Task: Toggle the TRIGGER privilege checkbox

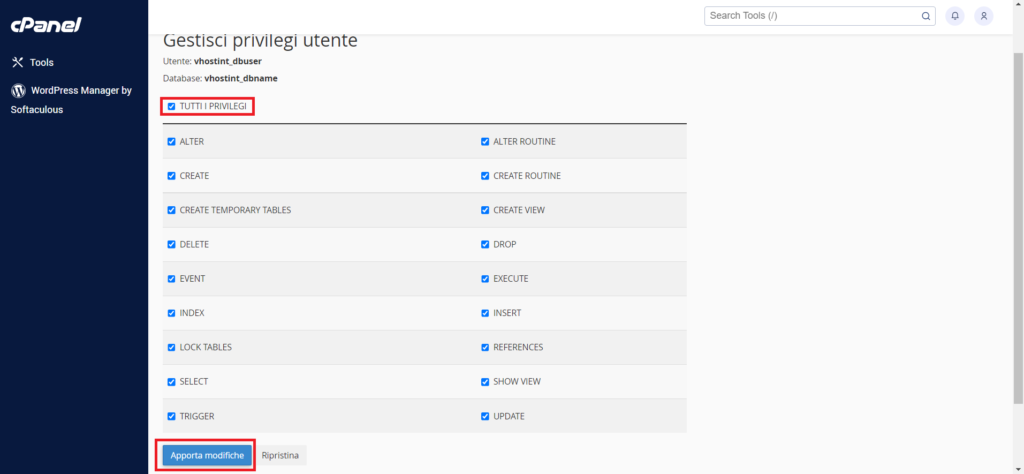Action: point(172,416)
